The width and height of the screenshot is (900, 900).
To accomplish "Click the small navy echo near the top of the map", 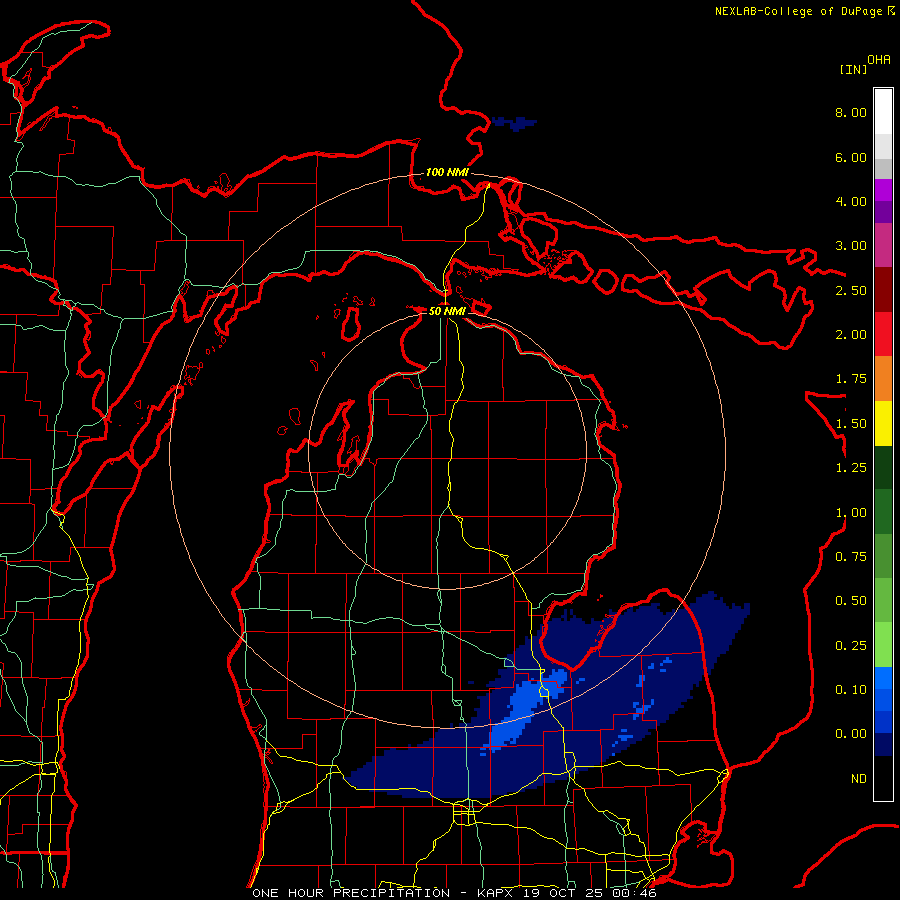I will [514, 123].
